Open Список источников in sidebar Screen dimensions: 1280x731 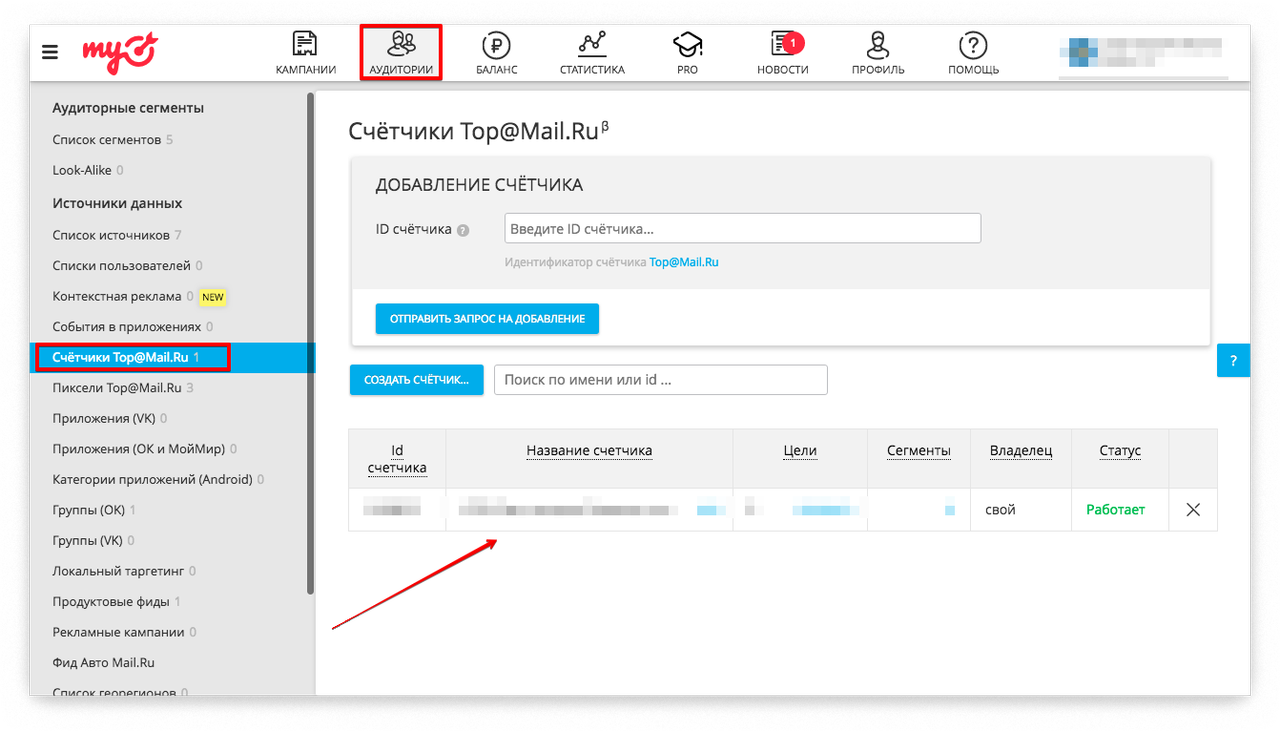117,235
